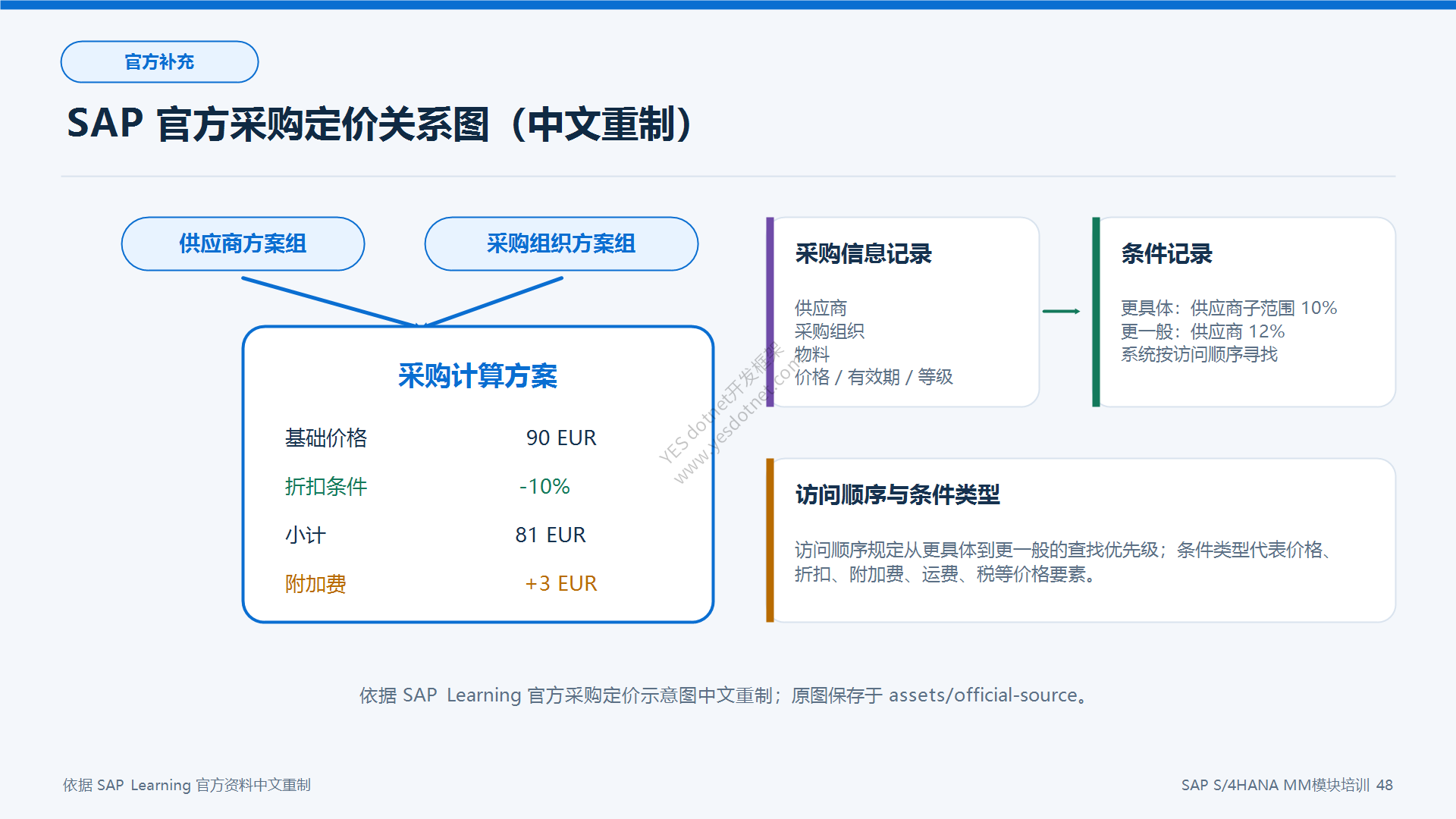Click the footer 依据 SAP Learning 官方资料中文重制
The height and width of the screenshot is (819, 1456).
(x=187, y=785)
